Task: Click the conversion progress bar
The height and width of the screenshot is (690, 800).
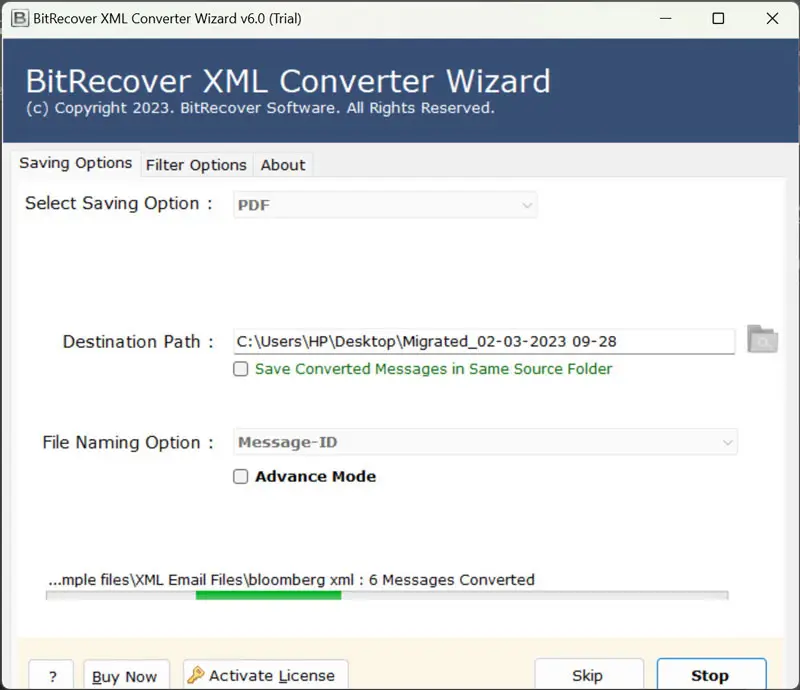Action: [x=387, y=595]
